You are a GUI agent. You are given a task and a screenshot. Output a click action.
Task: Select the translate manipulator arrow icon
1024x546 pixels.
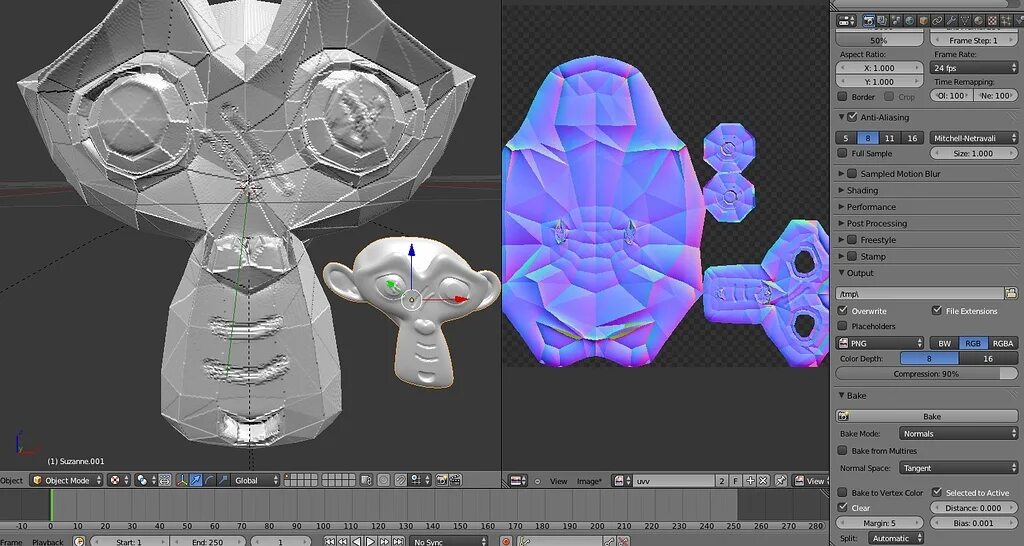pos(195,480)
